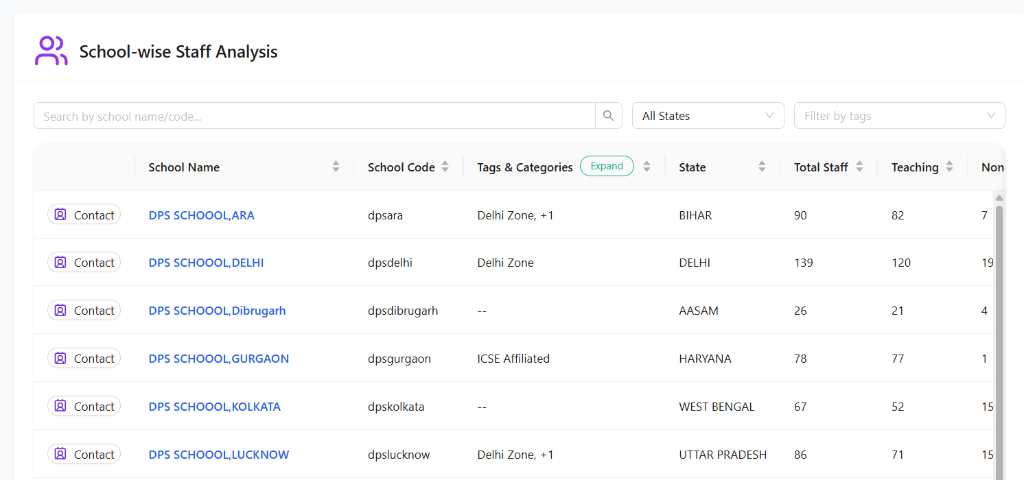
Task: Open DPS SCHOOOL,Dibrugarh link
Action: pyautogui.click(x=217, y=311)
